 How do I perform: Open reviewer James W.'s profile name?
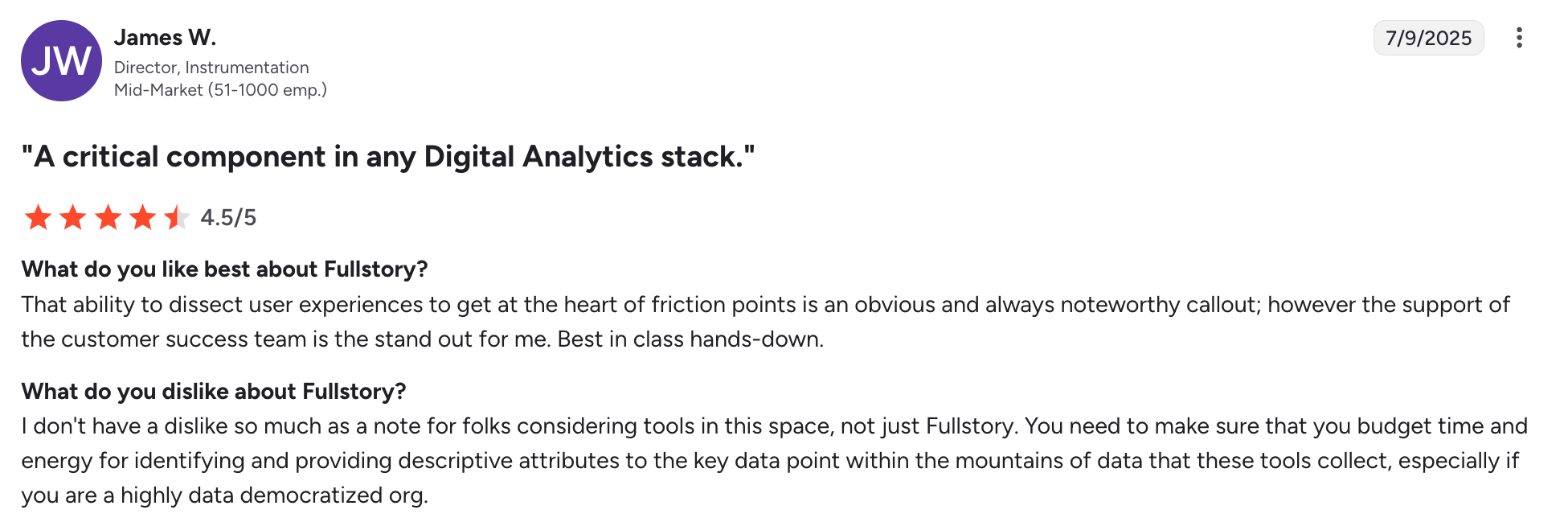[x=165, y=38]
